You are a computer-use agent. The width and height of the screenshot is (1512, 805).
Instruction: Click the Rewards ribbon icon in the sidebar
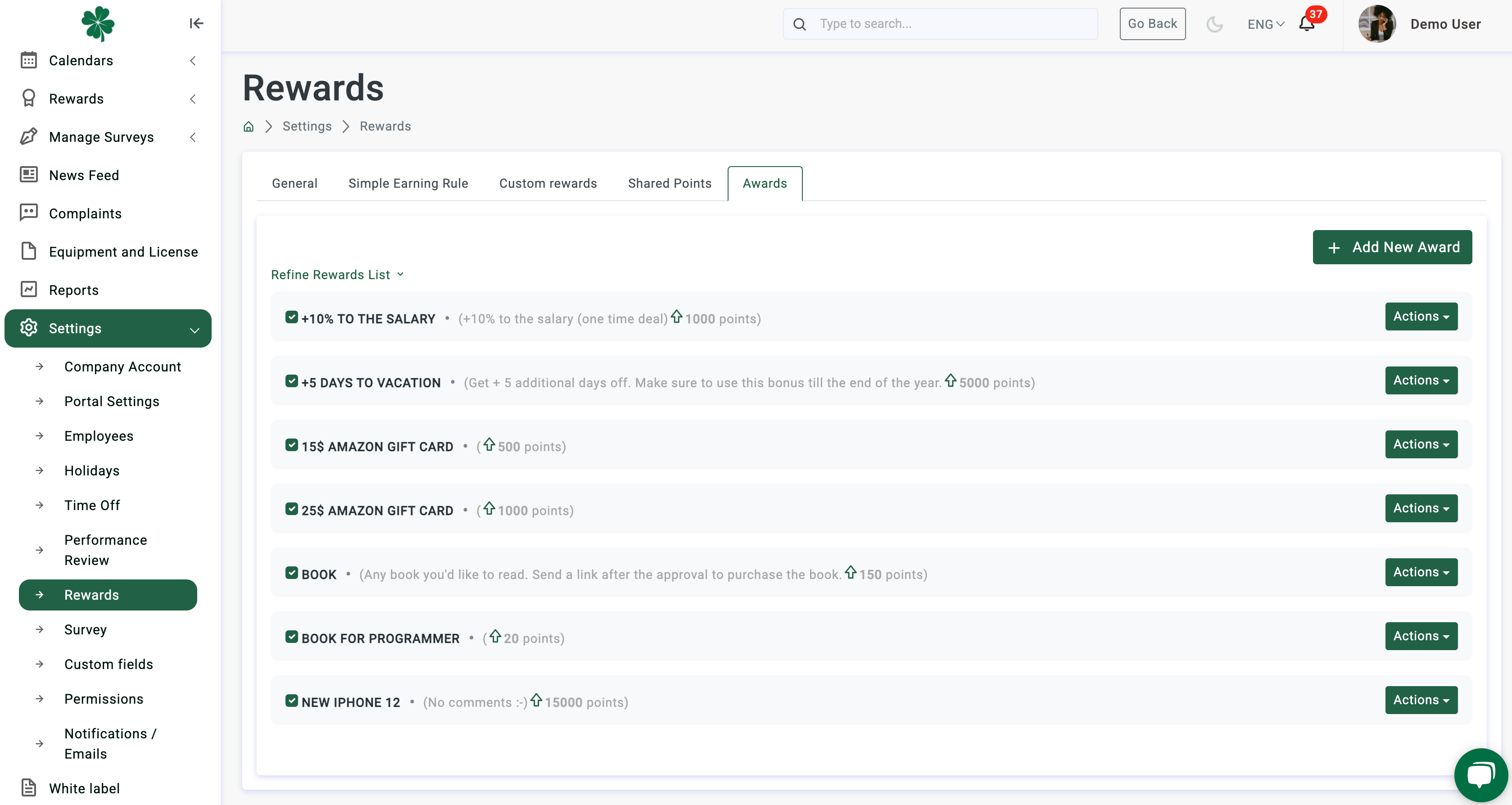click(29, 99)
